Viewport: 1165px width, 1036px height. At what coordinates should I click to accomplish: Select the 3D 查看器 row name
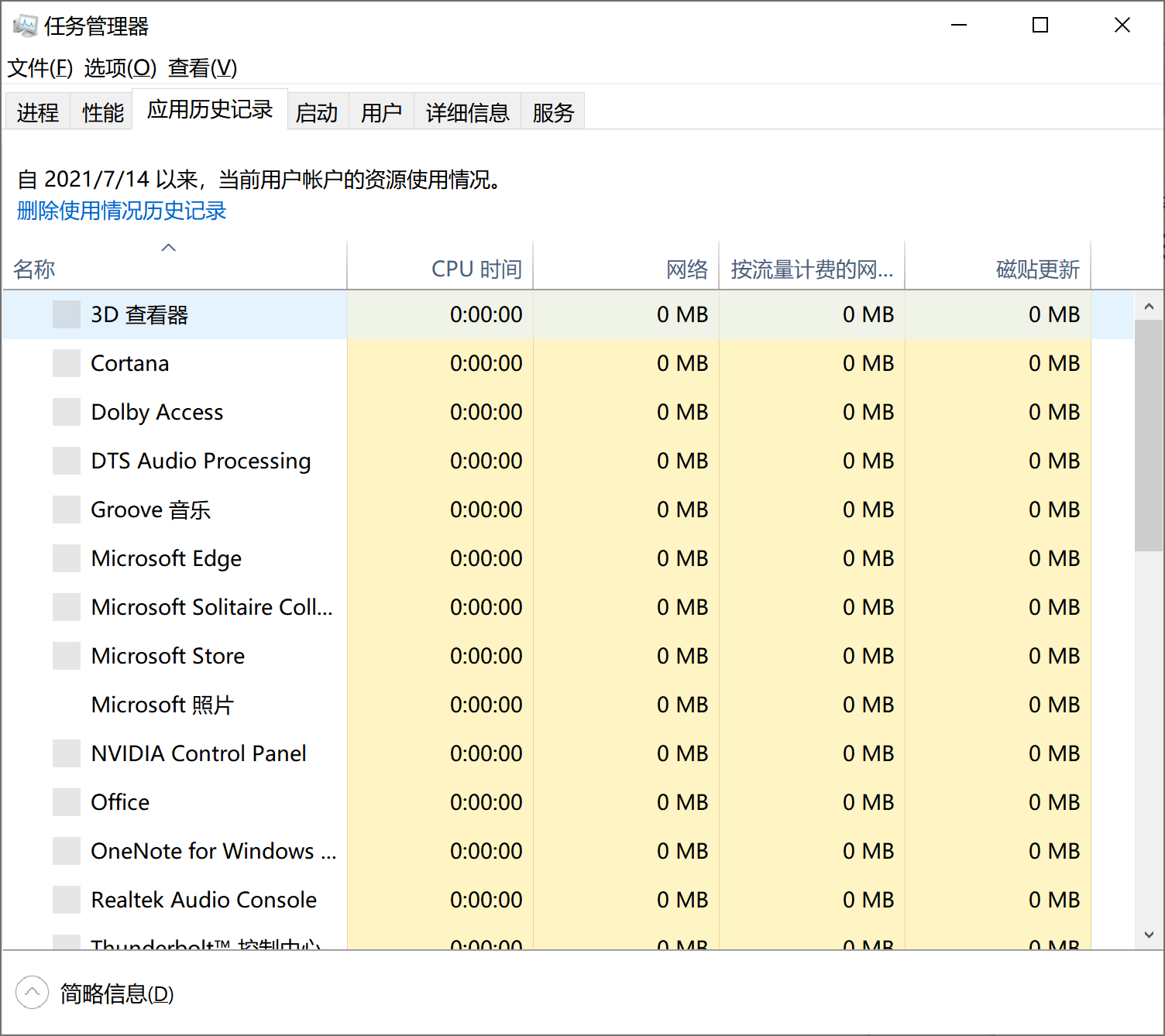click(x=139, y=314)
